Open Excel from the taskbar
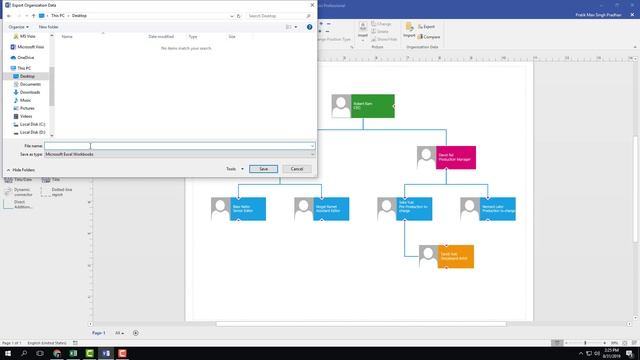640x360 pixels. 73,353
